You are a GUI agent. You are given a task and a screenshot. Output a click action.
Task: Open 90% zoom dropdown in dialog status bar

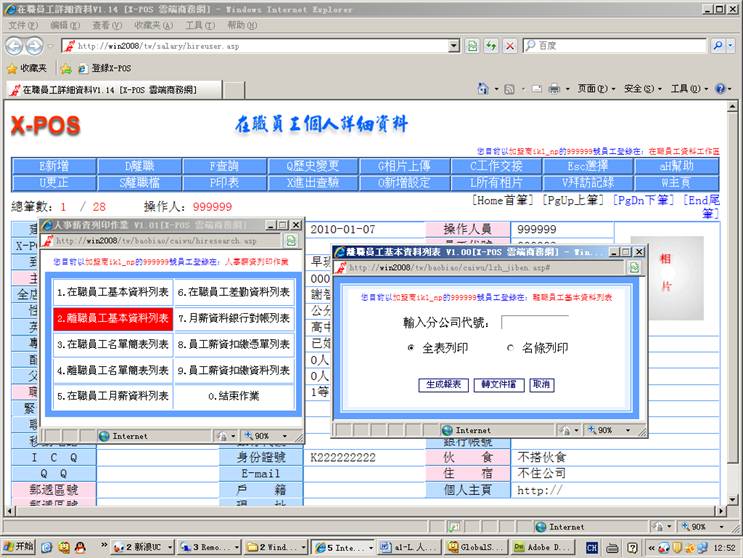pos(604,430)
